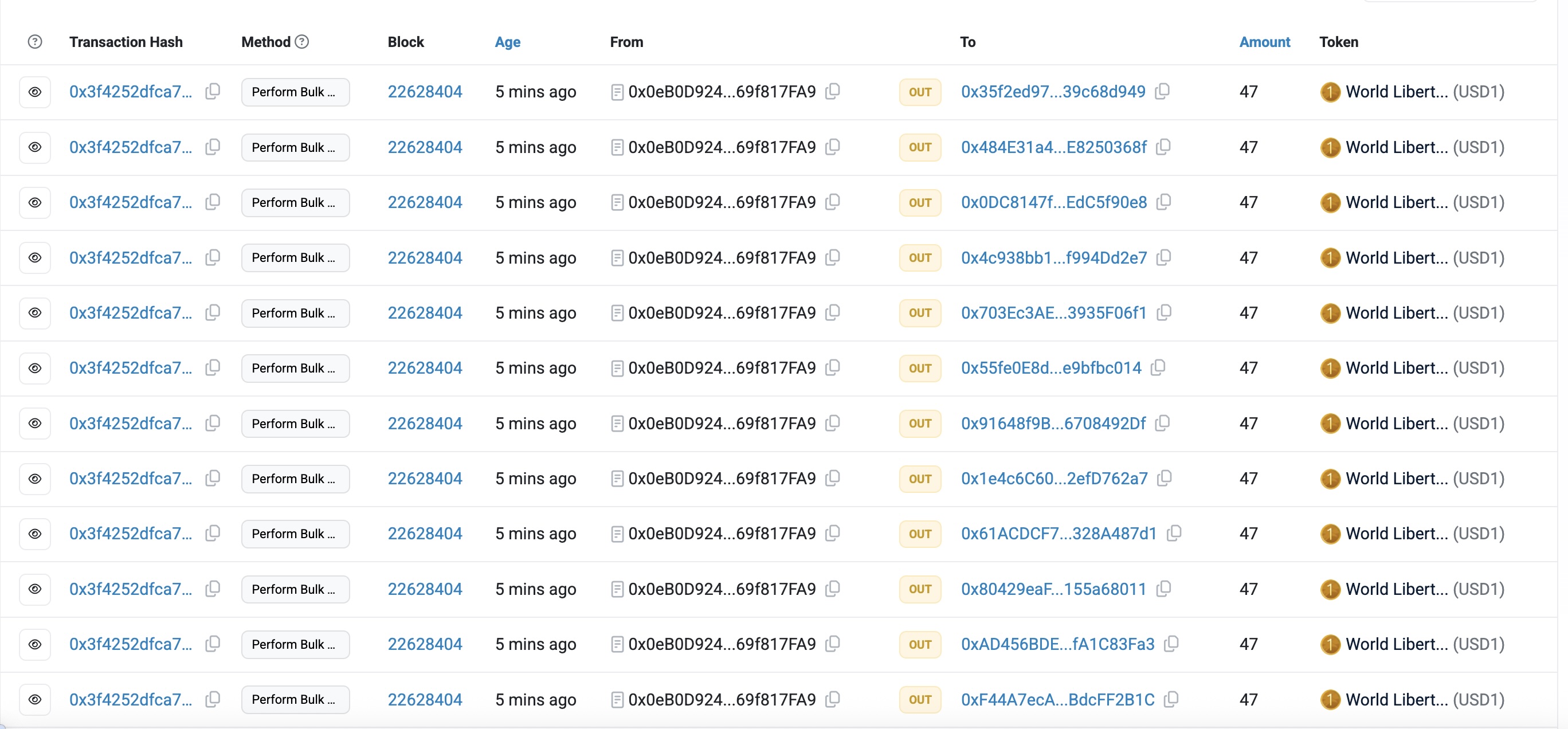Copy To address 0xAD456BDE...fA1C83Fa3

(1171, 644)
